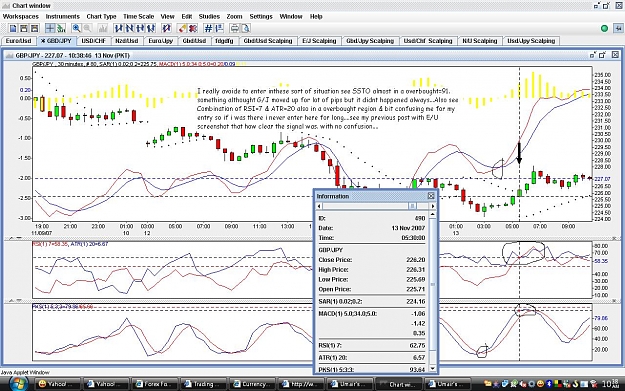The height and width of the screenshot is (391, 625).
Task: Open the Settings menu
Action: 261,16
